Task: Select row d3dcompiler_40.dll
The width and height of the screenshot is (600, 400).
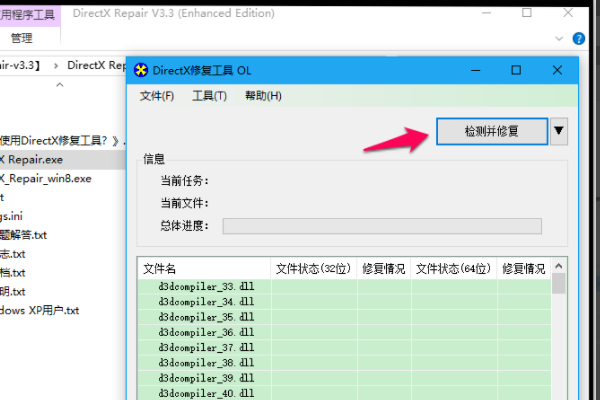Action: 344,393
